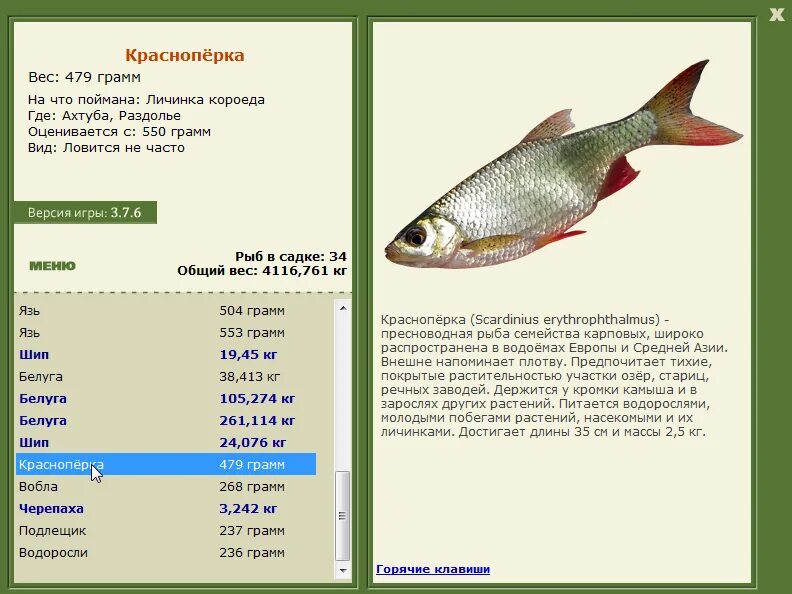The height and width of the screenshot is (594, 792).
Task: Click the Версия игры: 3.7.6 label
Action: [85, 213]
